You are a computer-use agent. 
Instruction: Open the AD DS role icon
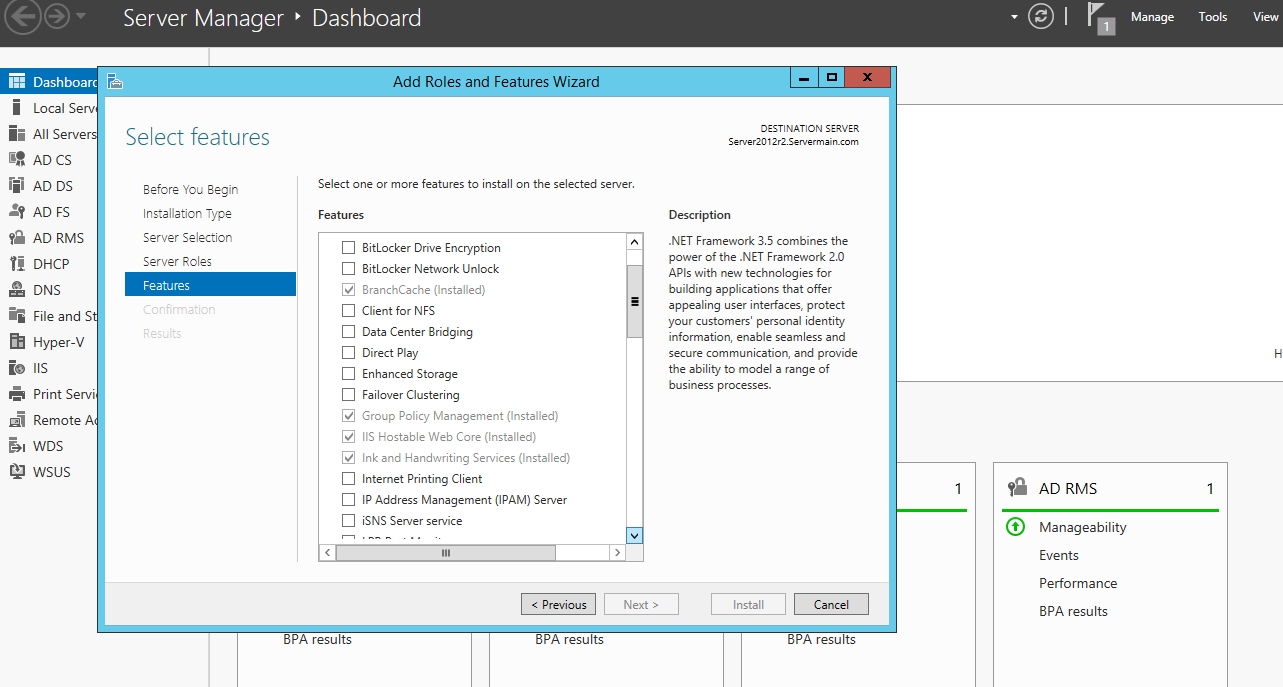[x=17, y=186]
